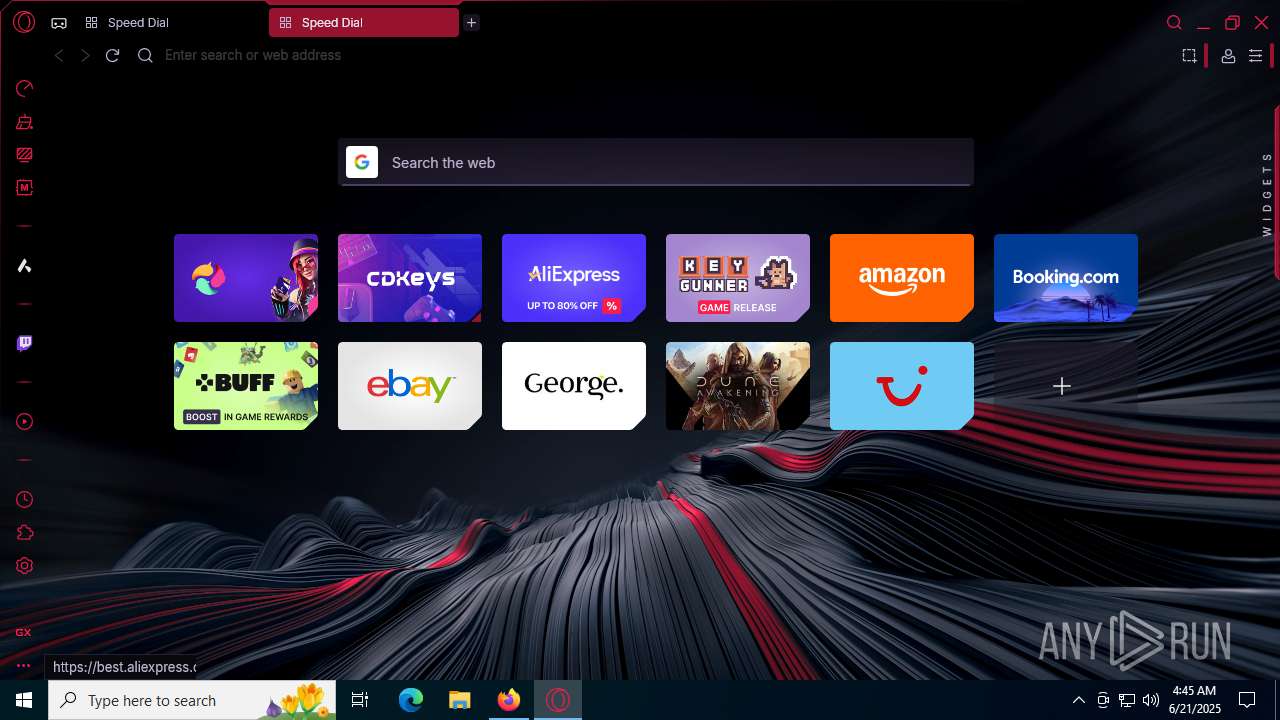Image resolution: width=1280 pixels, height=720 pixels.
Task: Select the active red Speed Dial tab
Action: tap(364, 23)
